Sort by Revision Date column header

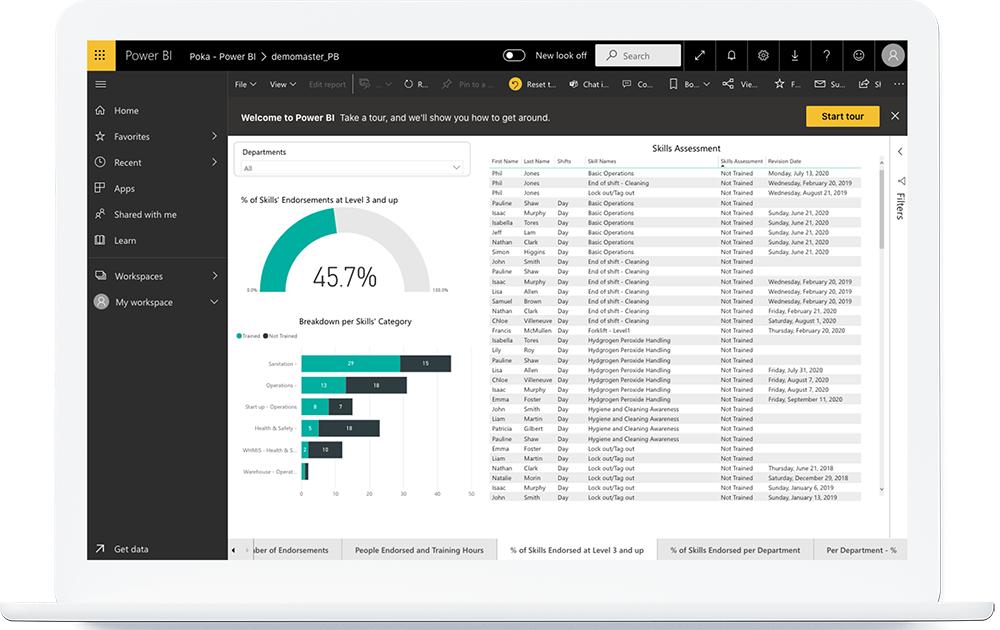click(784, 161)
